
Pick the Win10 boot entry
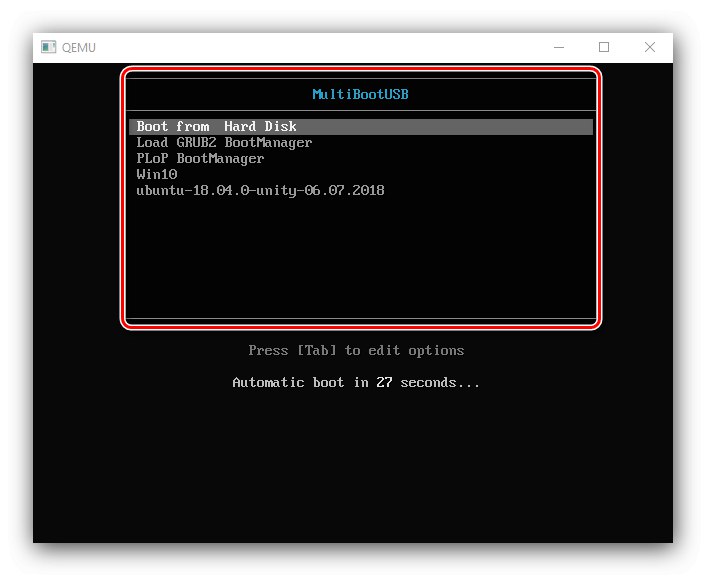[157, 174]
